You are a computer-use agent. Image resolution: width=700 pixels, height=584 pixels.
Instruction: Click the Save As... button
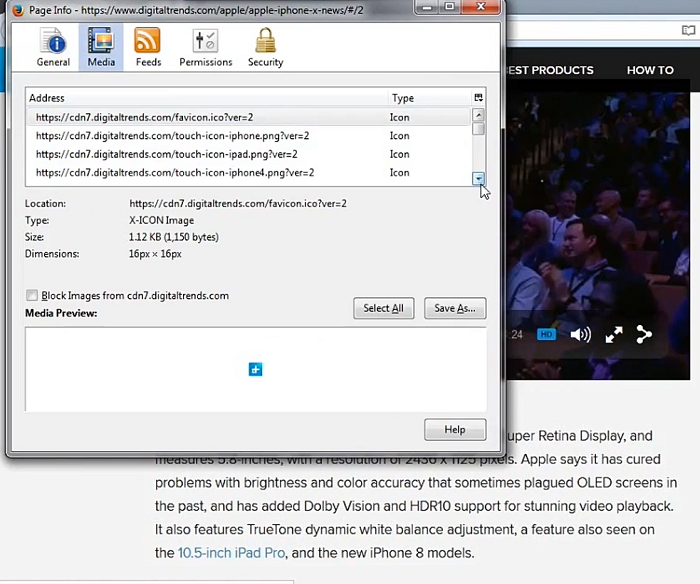click(455, 308)
